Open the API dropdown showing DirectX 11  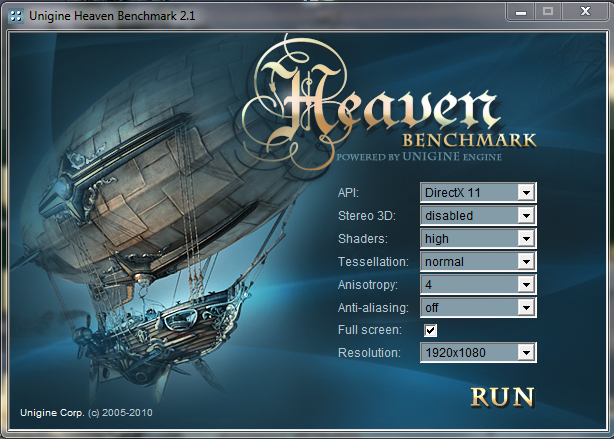pyautogui.click(x=478, y=192)
